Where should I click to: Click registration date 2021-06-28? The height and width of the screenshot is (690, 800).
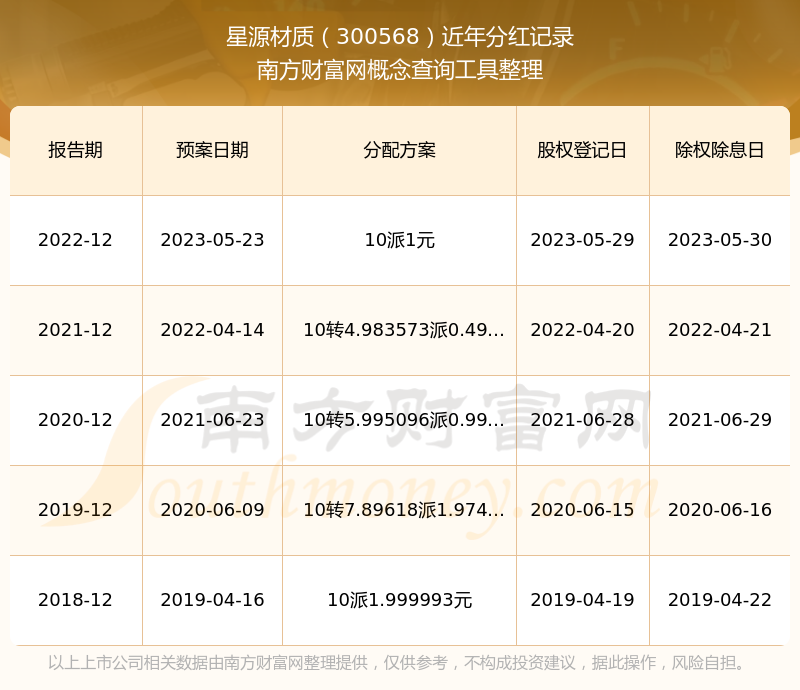(x=582, y=420)
